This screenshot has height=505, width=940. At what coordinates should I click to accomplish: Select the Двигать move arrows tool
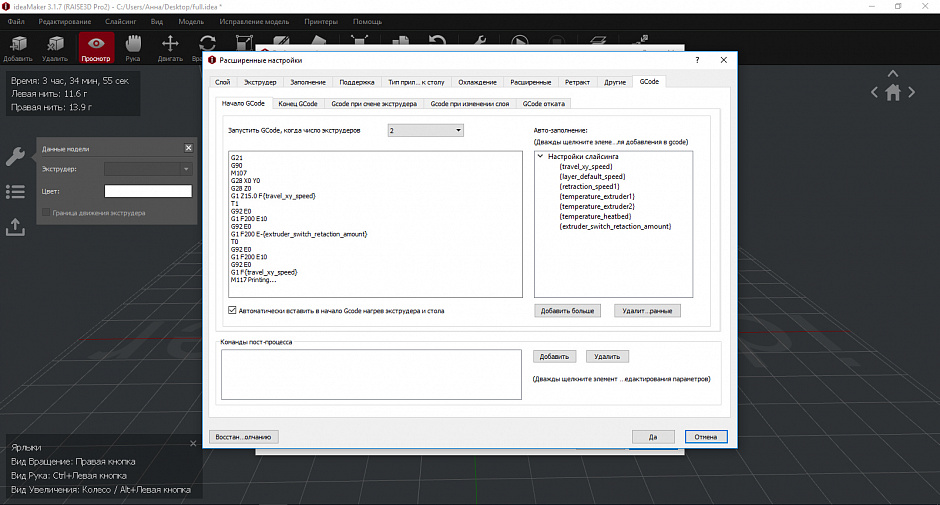170,48
